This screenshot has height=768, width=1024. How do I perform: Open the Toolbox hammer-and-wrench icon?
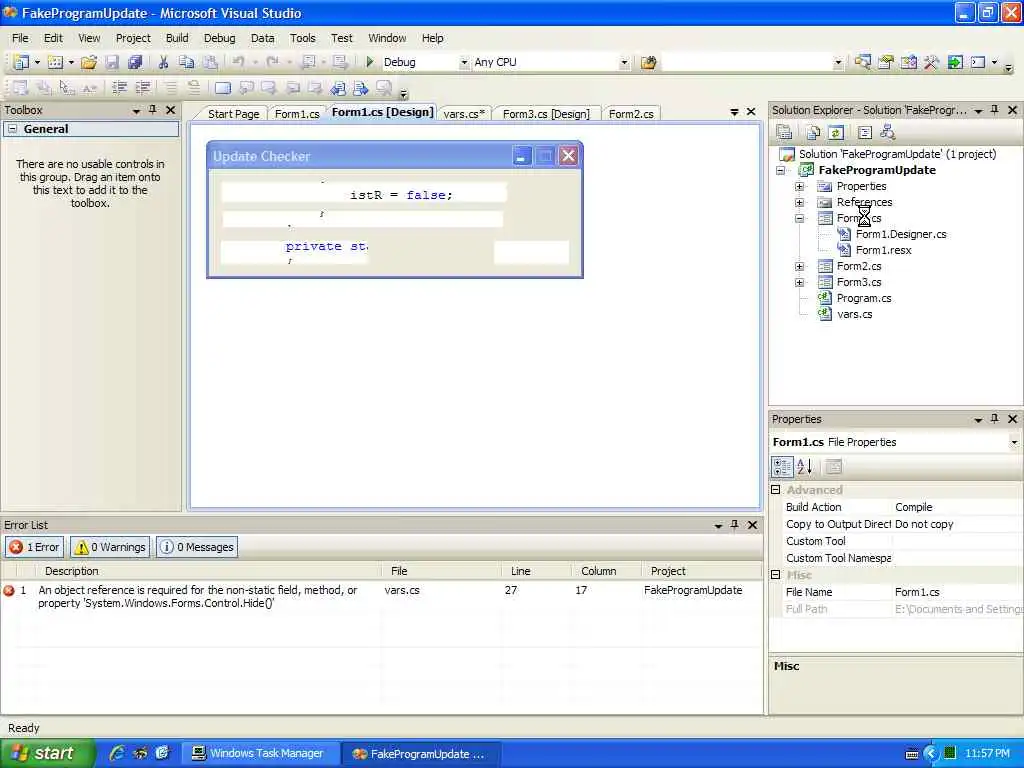point(931,63)
